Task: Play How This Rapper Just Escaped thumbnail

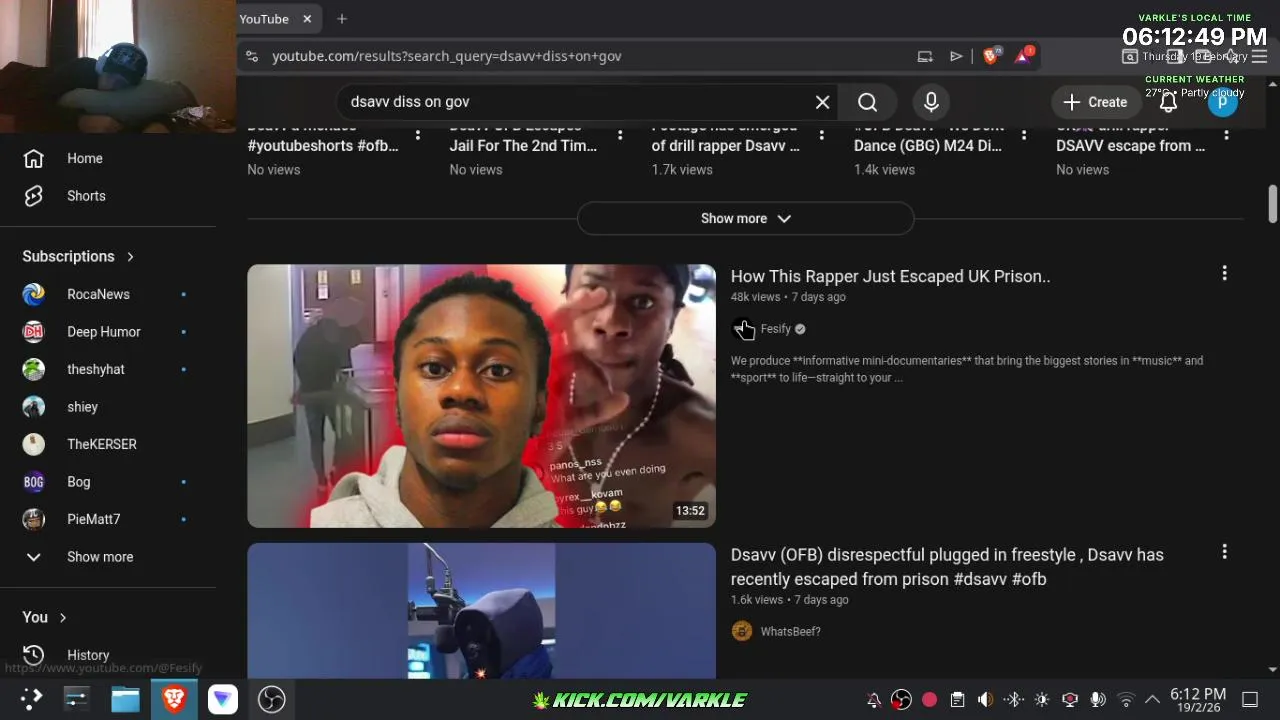Action: coord(481,396)
